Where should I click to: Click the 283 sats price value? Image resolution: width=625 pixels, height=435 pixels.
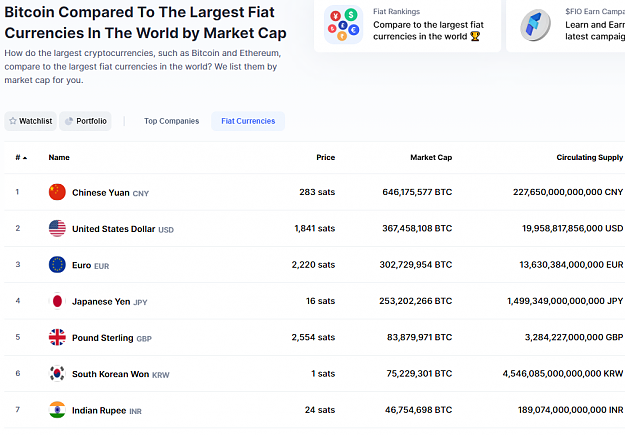pos(317,192)
